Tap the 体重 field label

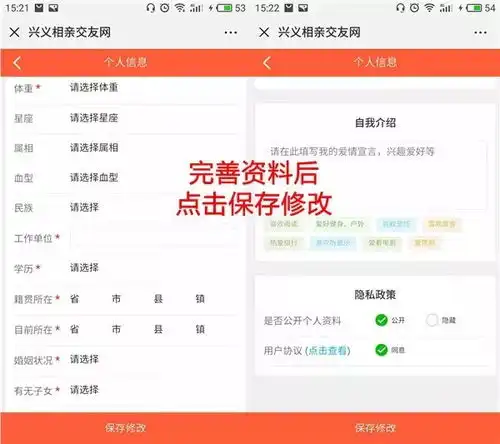(x=23, y=88)
